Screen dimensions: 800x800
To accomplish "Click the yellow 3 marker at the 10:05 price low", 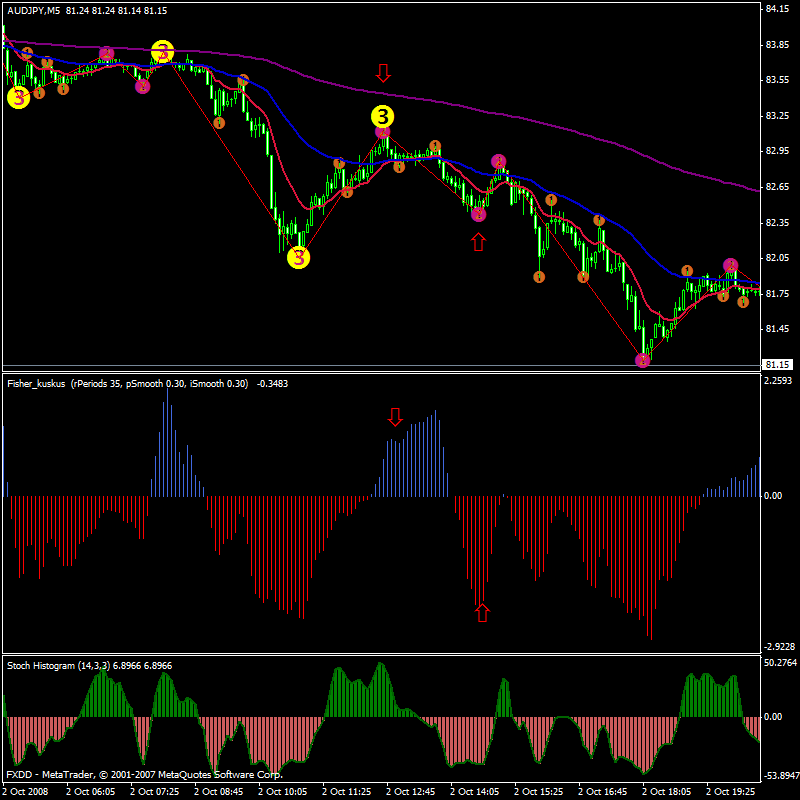I will [x=298, y=258].
